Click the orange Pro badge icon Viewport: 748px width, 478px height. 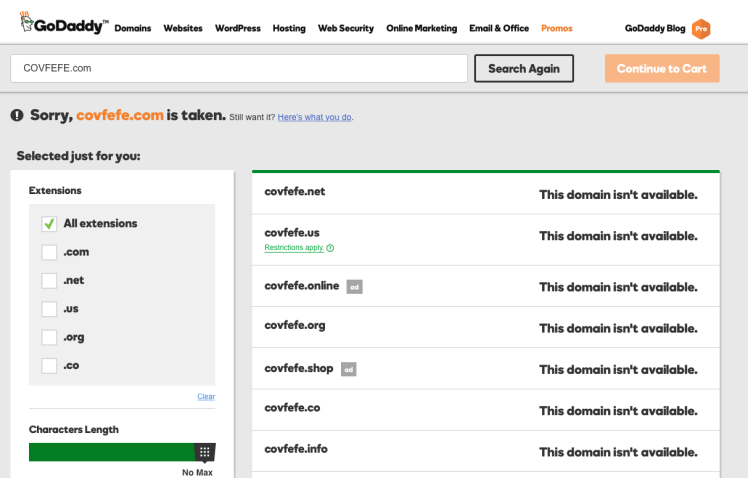tap(701, 28)
